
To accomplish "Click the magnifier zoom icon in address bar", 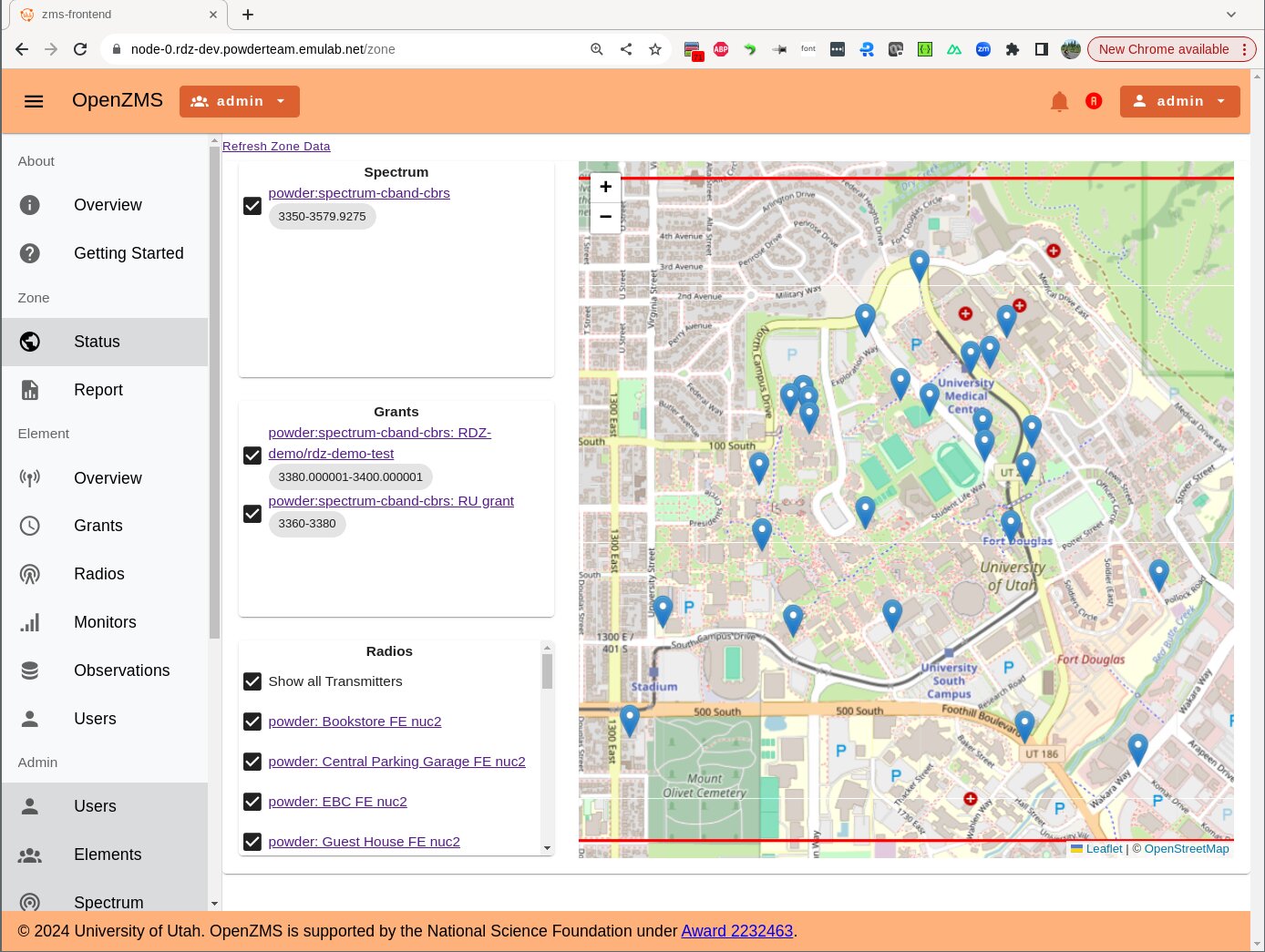I will click(x=597, y=49).
